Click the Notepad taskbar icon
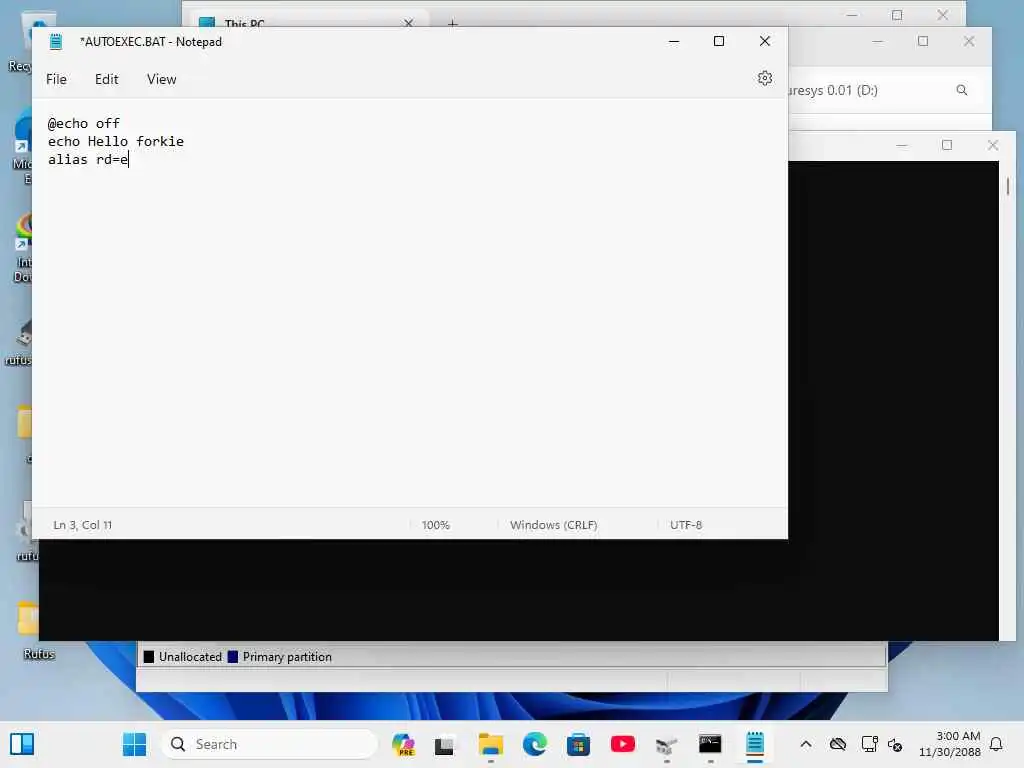The image size is (1024, 768). click(x=755, y=744)
